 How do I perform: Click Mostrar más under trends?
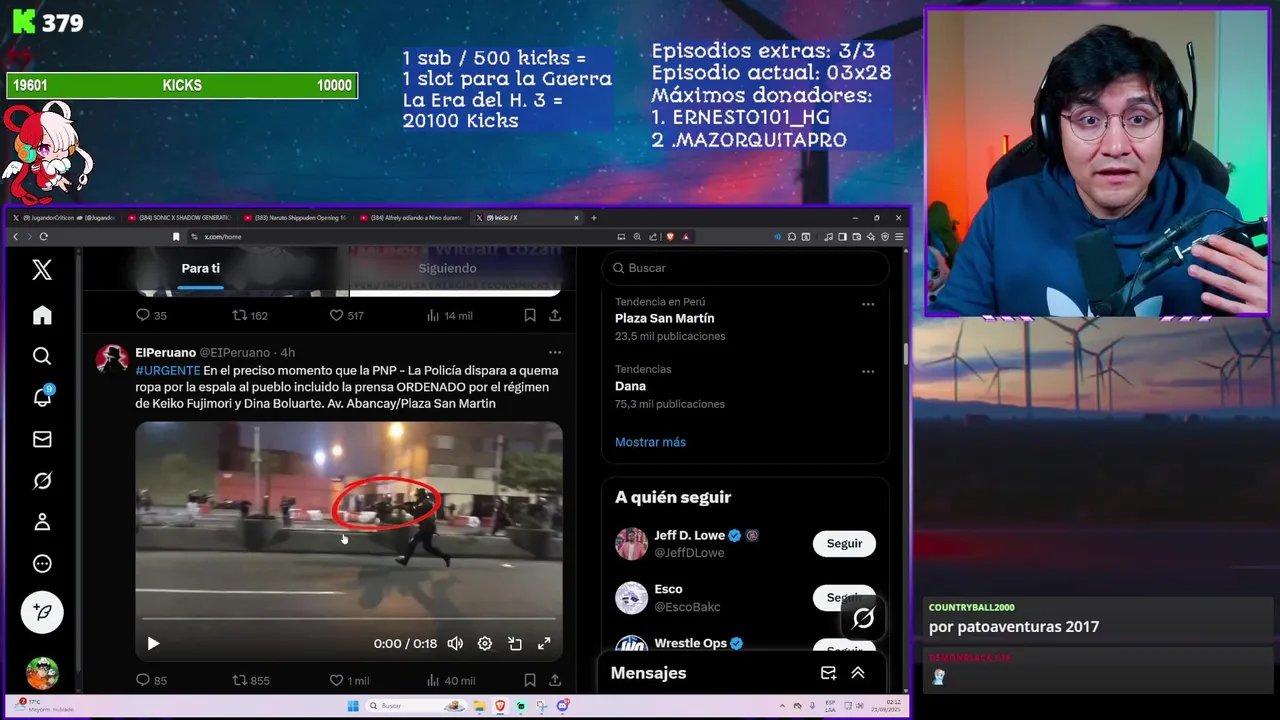pyautogui.click(x=650, y=442)
